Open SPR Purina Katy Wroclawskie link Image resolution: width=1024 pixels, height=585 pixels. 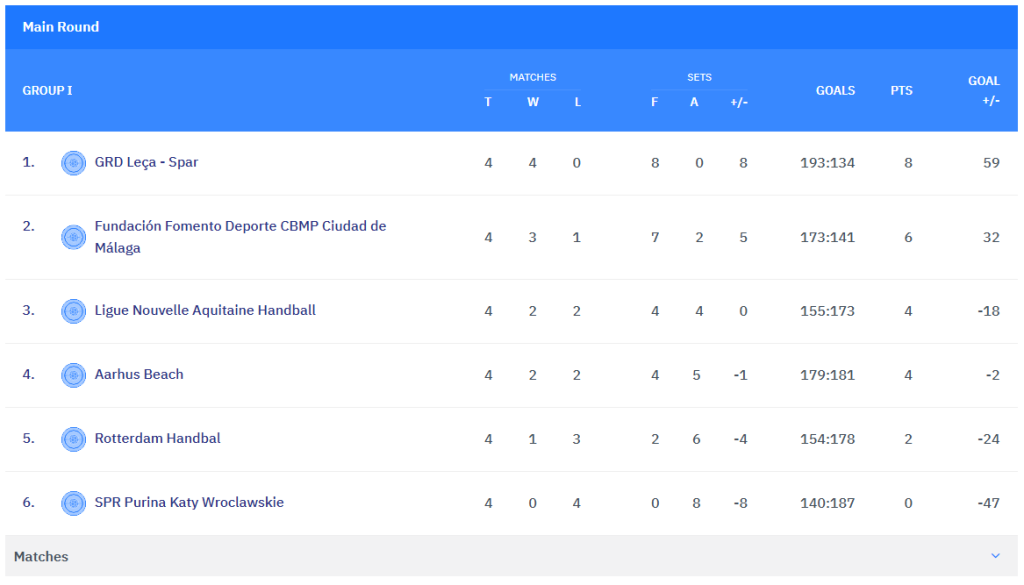click(x=189, y=502)
